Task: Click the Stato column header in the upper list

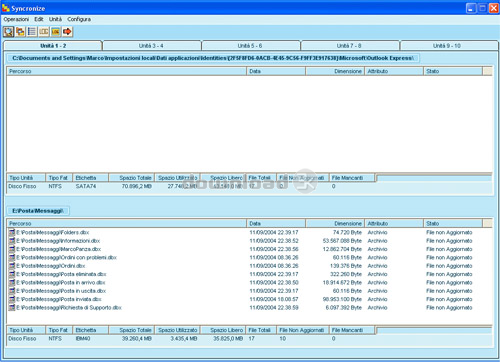Action: point(453,71)
